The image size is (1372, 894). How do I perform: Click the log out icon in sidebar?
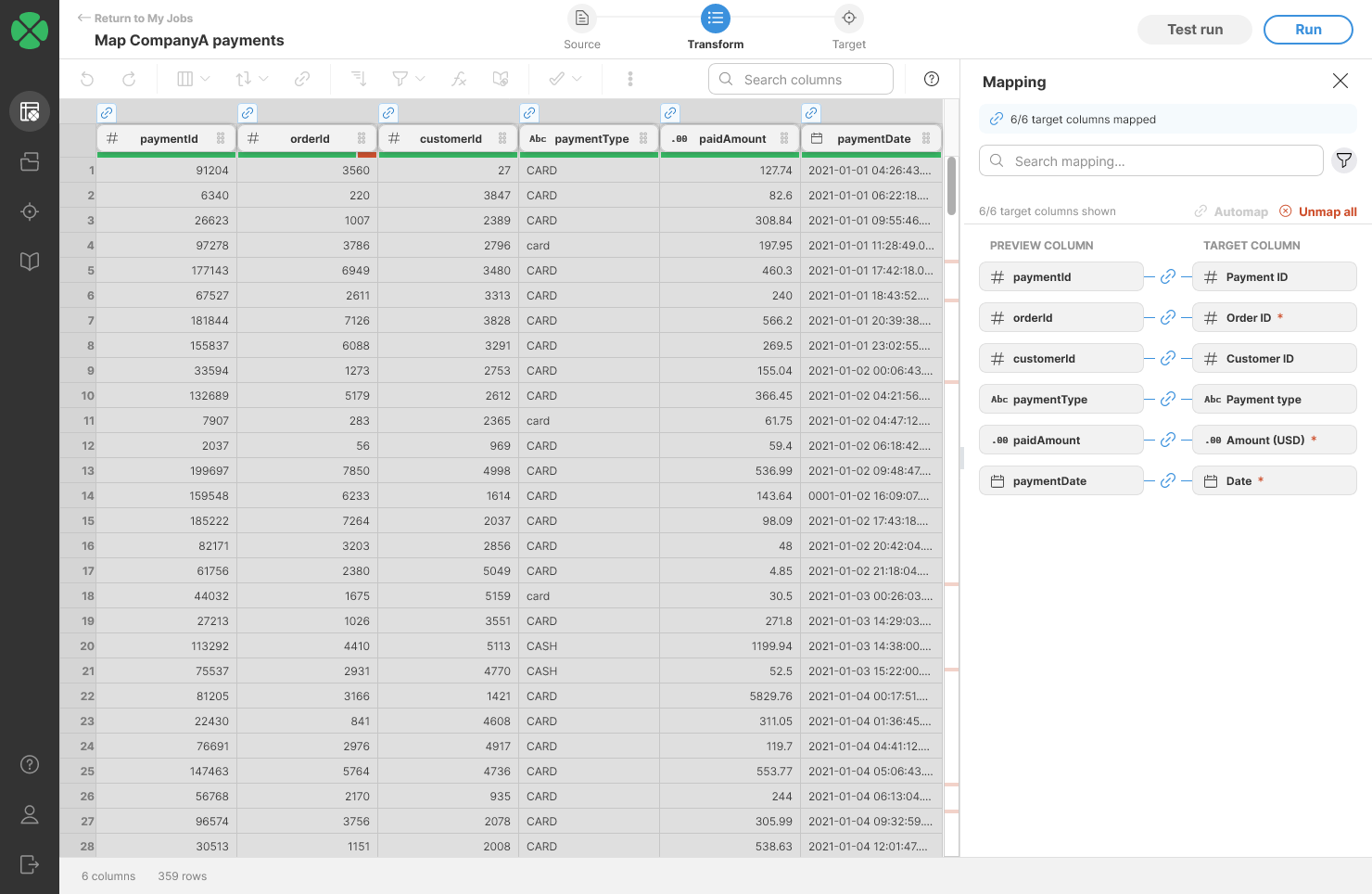30,864
